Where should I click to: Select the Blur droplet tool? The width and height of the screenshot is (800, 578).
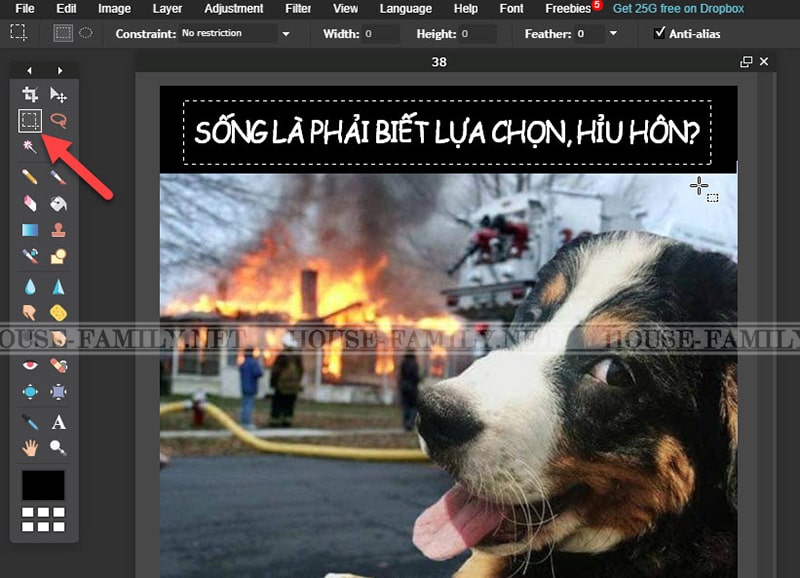coord(30,287)
